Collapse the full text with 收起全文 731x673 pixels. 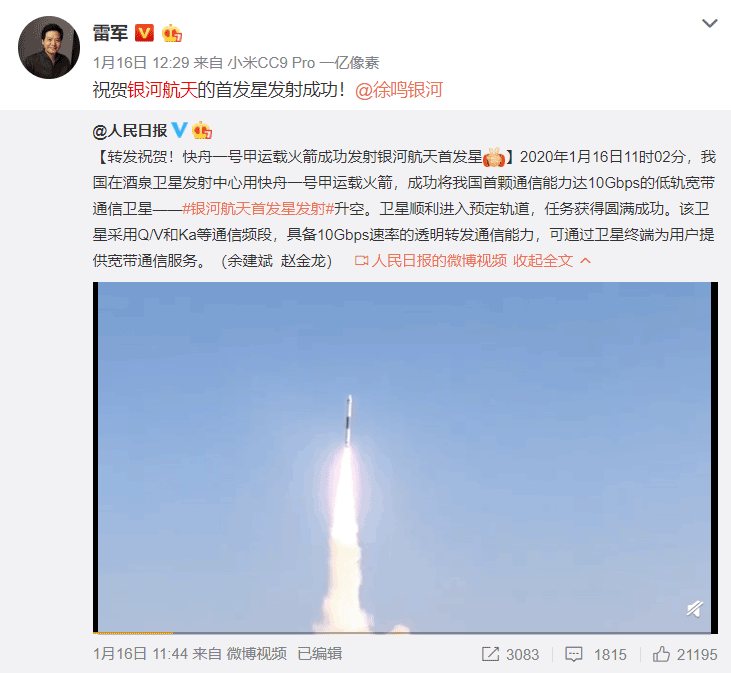click(x=552, y=261)
